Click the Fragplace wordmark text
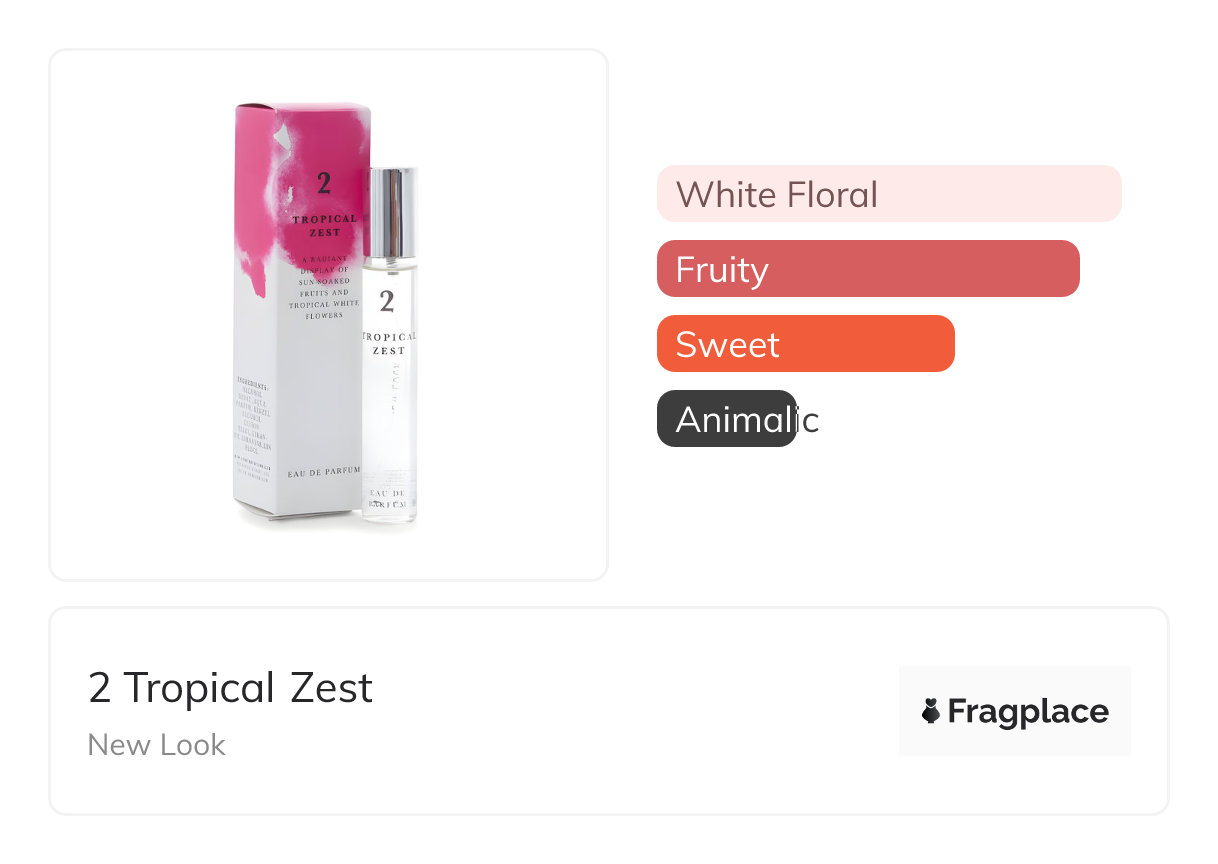The height and width of the screenshot is (864, 1218). pos(1028,712)
